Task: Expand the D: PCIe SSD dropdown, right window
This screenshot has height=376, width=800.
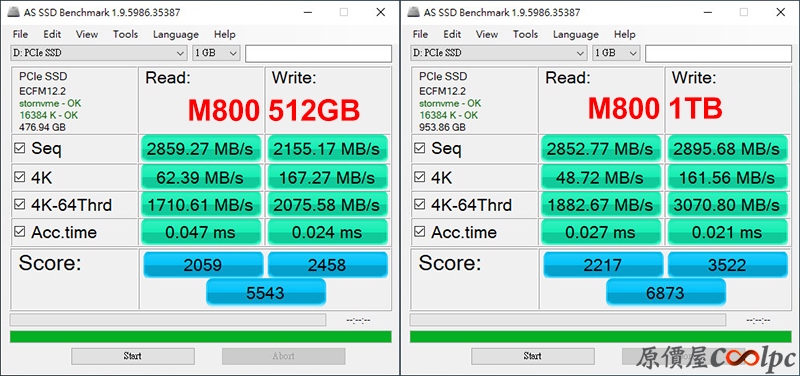Action: [498, 53]
